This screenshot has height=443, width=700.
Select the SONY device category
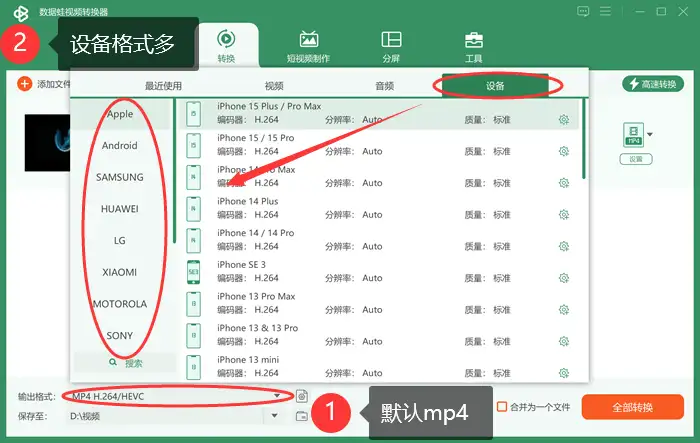click(120, 336)
